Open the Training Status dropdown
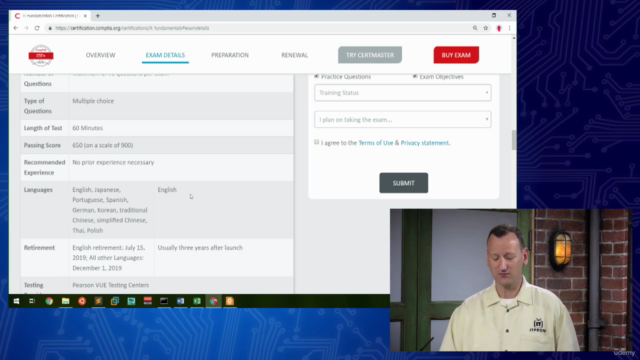 point(402,93)
